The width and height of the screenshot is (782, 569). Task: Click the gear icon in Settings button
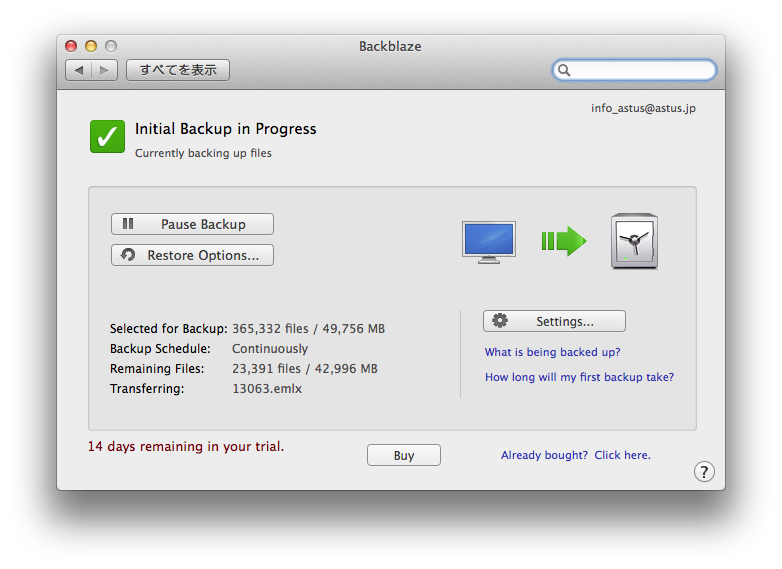(x=500, y=321)
